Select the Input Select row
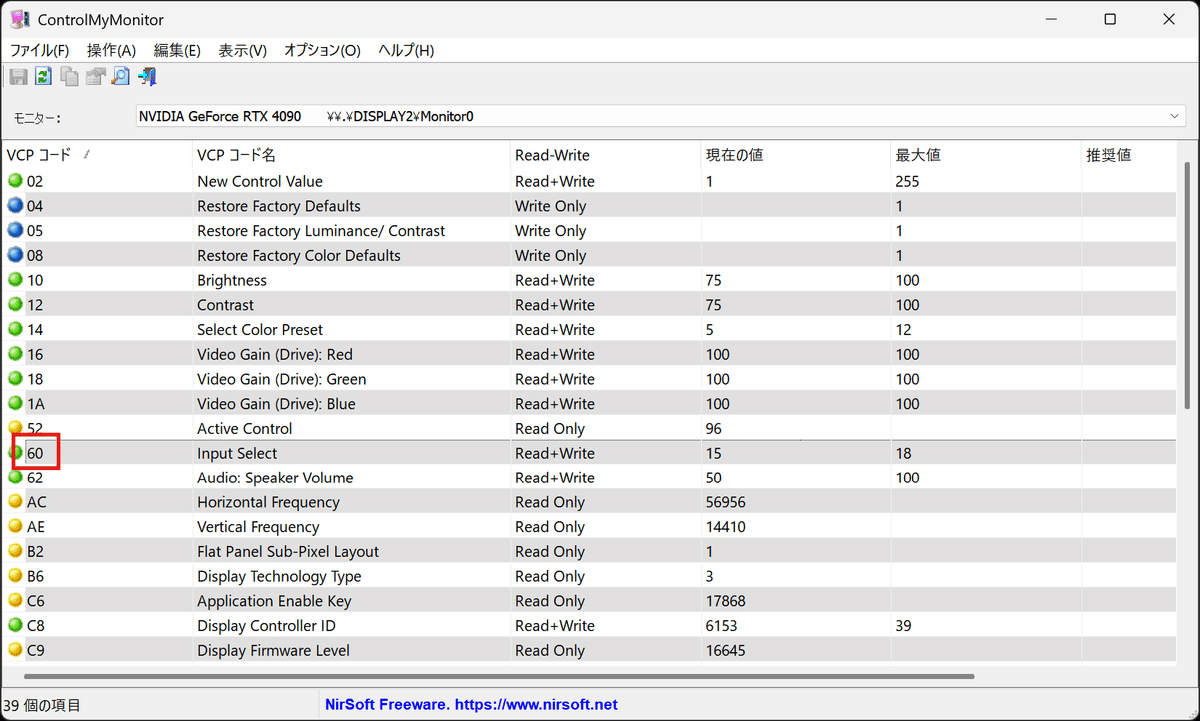This screenshot has width=1200, height=721. (x=300, y=453)
